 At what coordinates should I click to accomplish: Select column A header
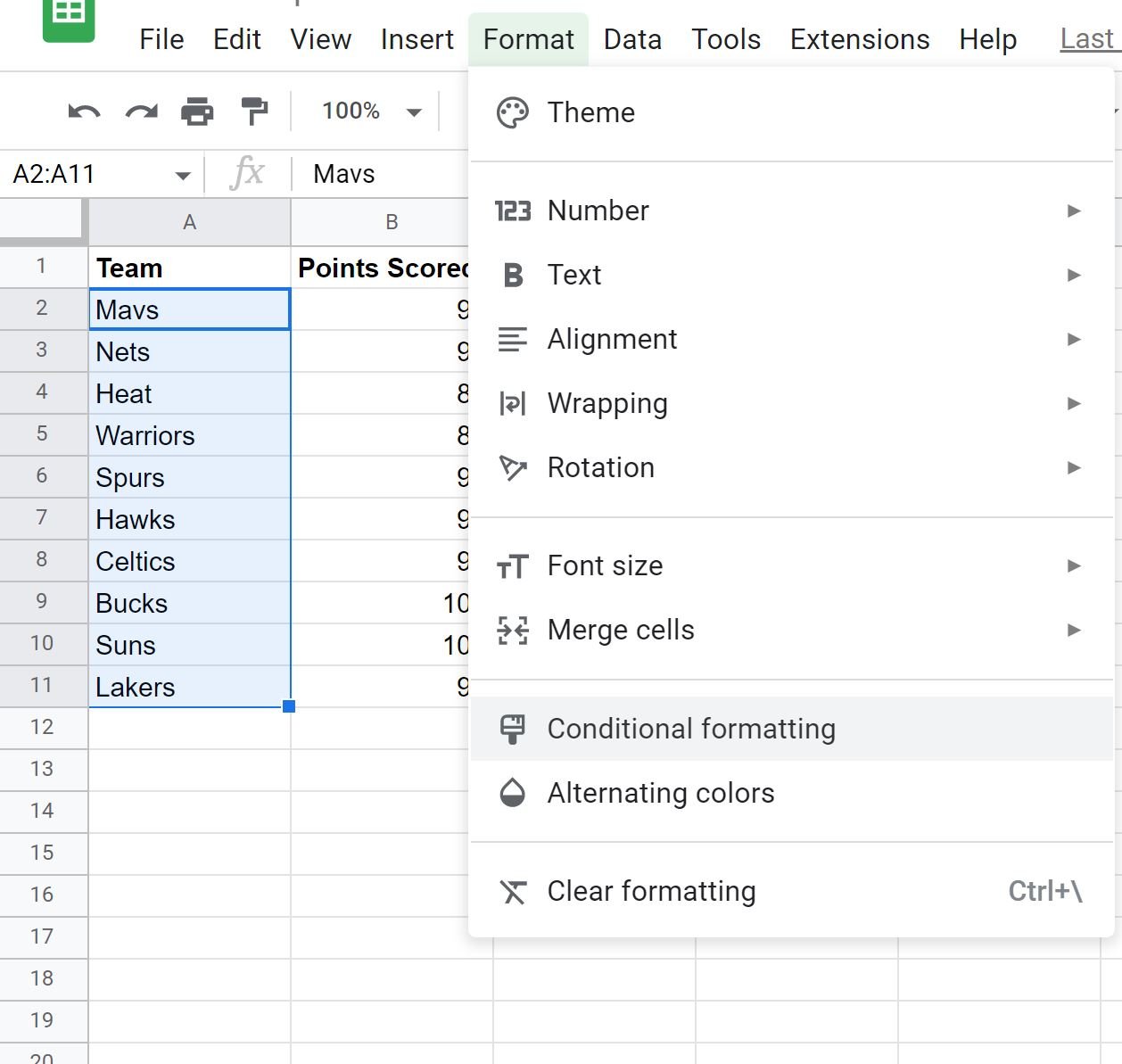point(189,222)
